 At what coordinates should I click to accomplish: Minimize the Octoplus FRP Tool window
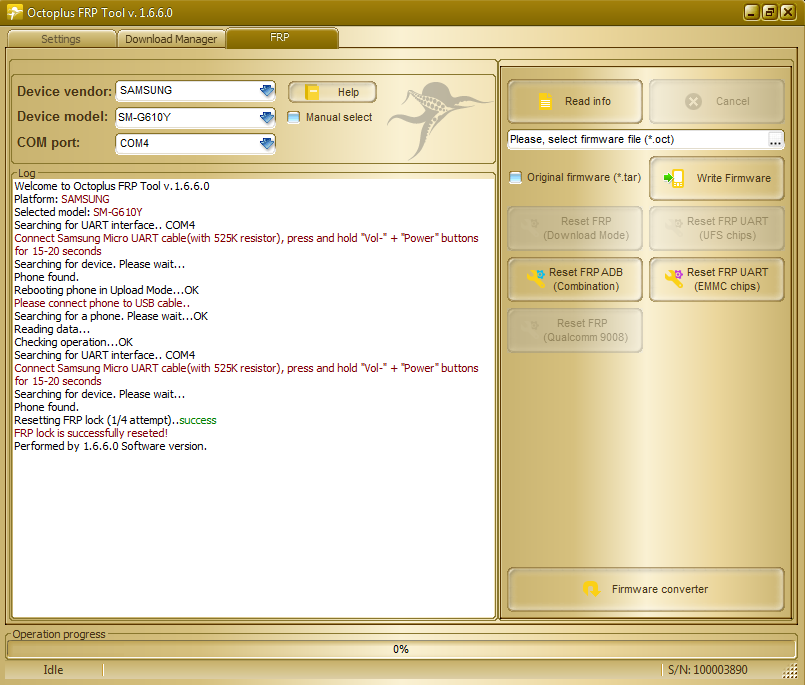point(751,12)
